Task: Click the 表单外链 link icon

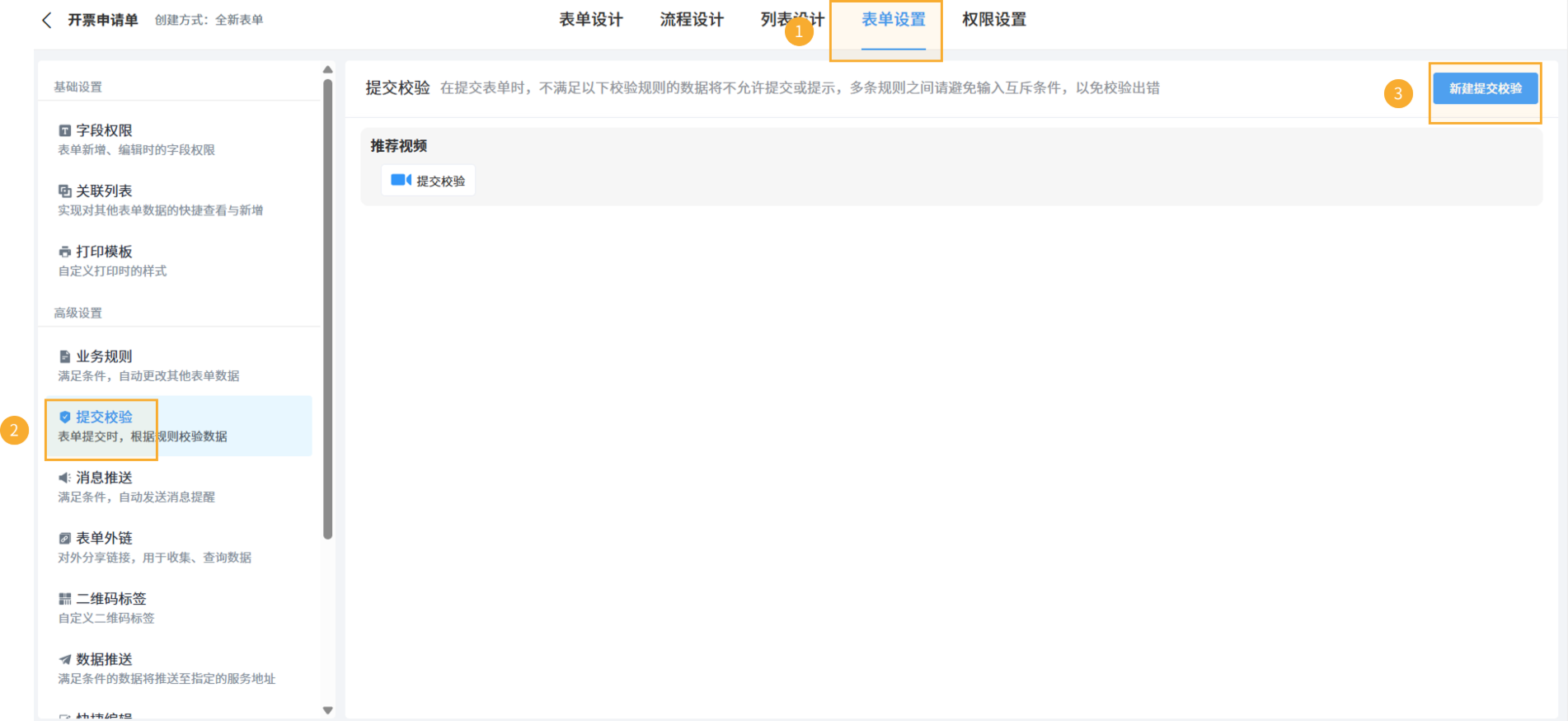Action: 64,538
